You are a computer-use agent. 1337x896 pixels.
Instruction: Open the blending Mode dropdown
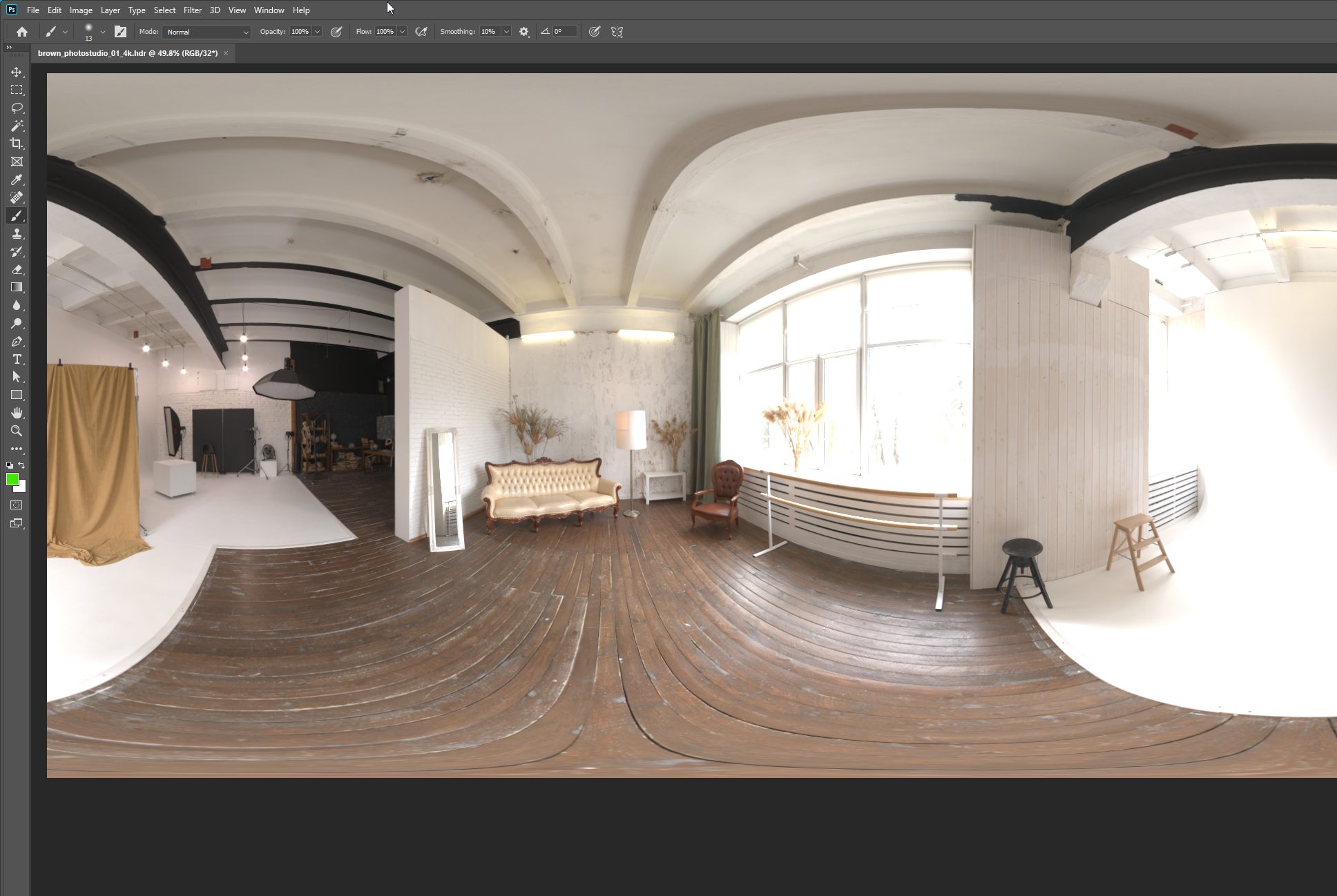pyautogui.click(x=206, y=32)
